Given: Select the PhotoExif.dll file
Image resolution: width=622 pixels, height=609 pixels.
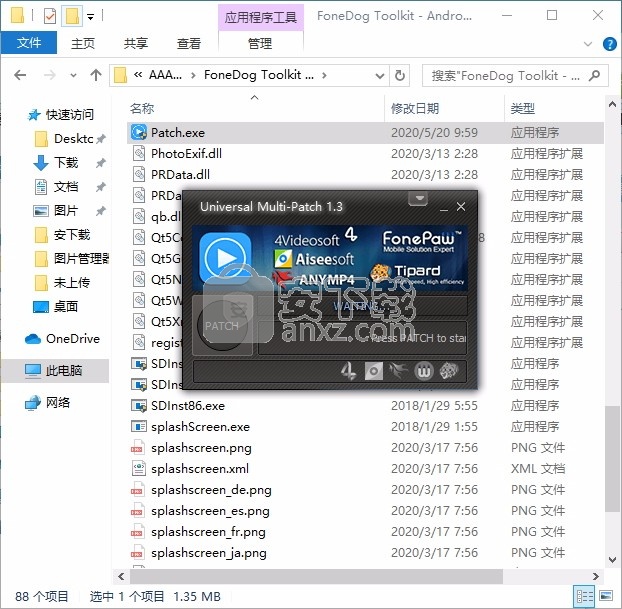Looking at the screenshot, I should click(x=186, y=154).
